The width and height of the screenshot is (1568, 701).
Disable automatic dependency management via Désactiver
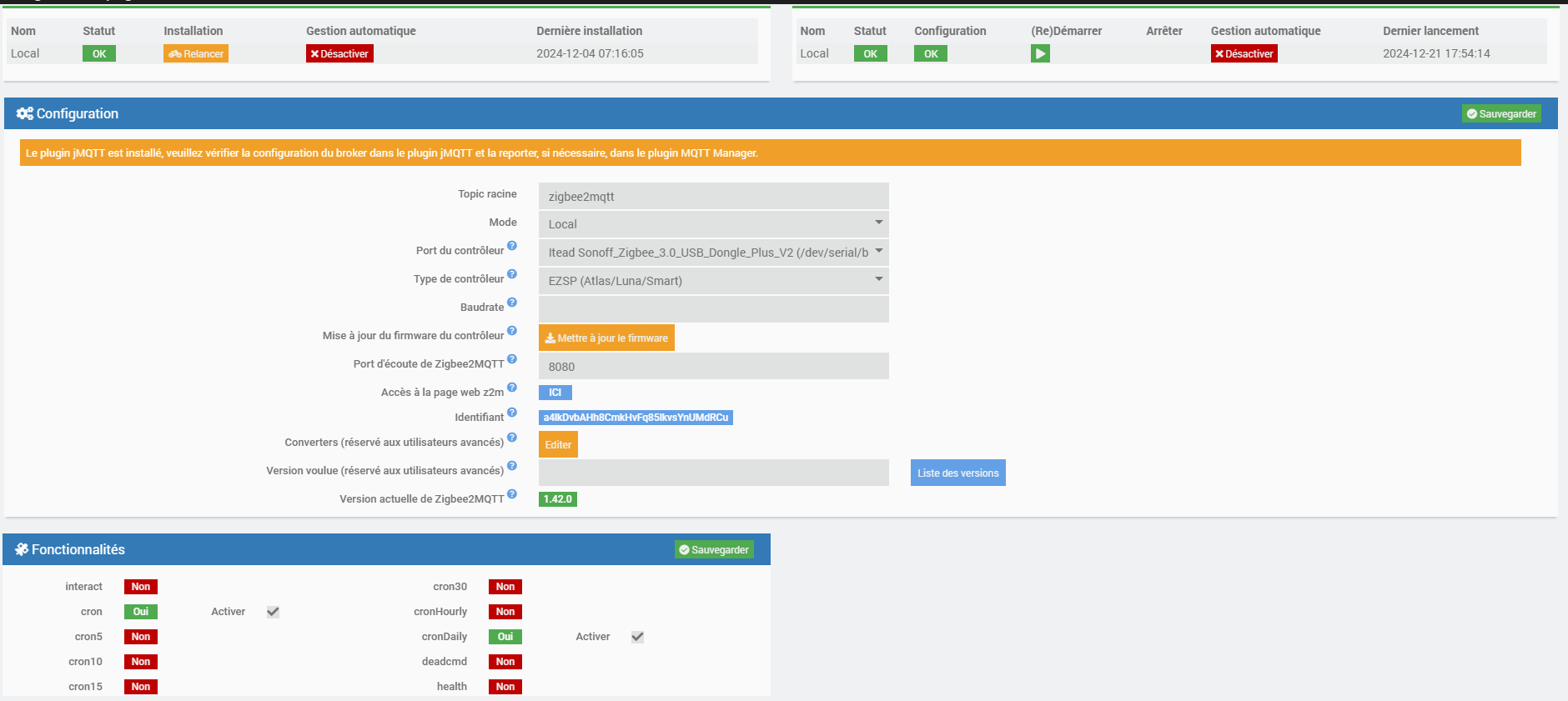(x=339, y=53)
